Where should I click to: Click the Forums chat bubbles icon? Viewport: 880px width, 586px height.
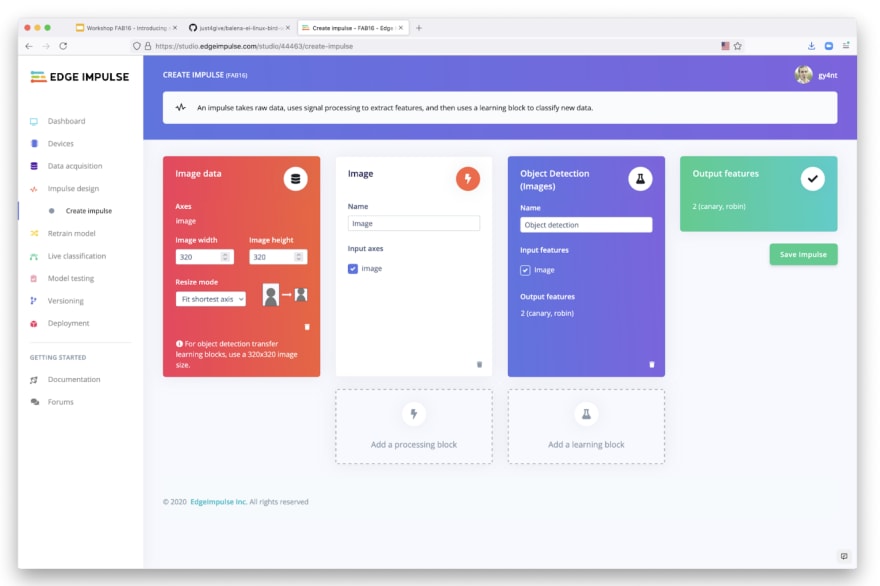pos(35,402)
